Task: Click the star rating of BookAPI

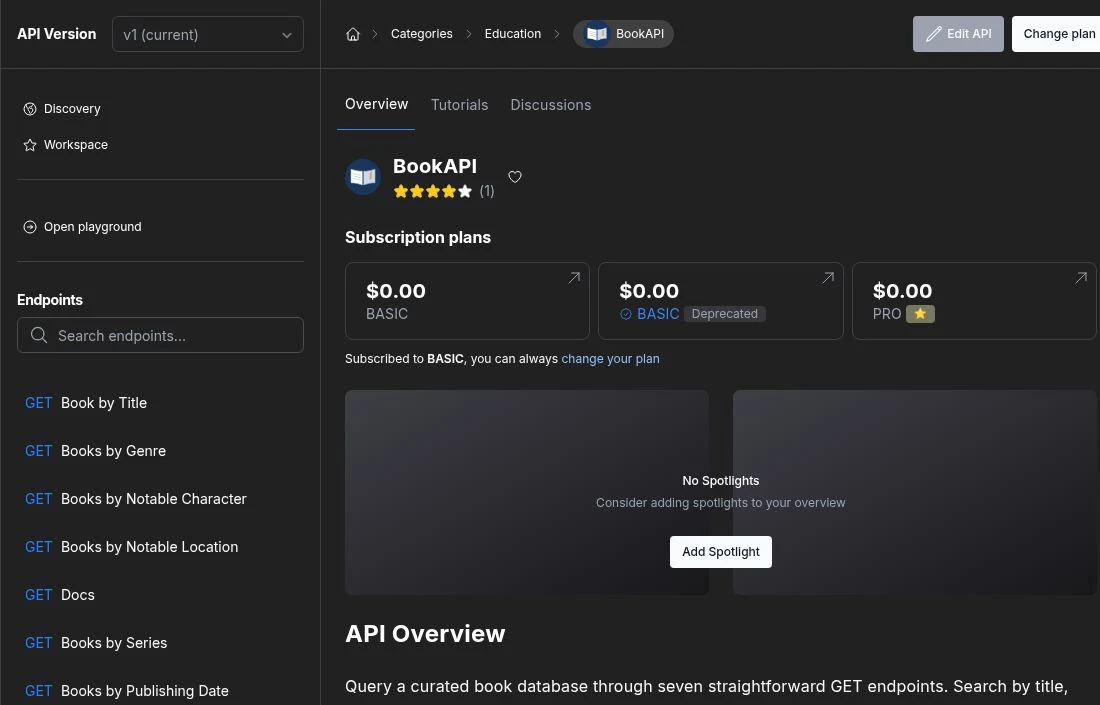Action: click(433, 192)
